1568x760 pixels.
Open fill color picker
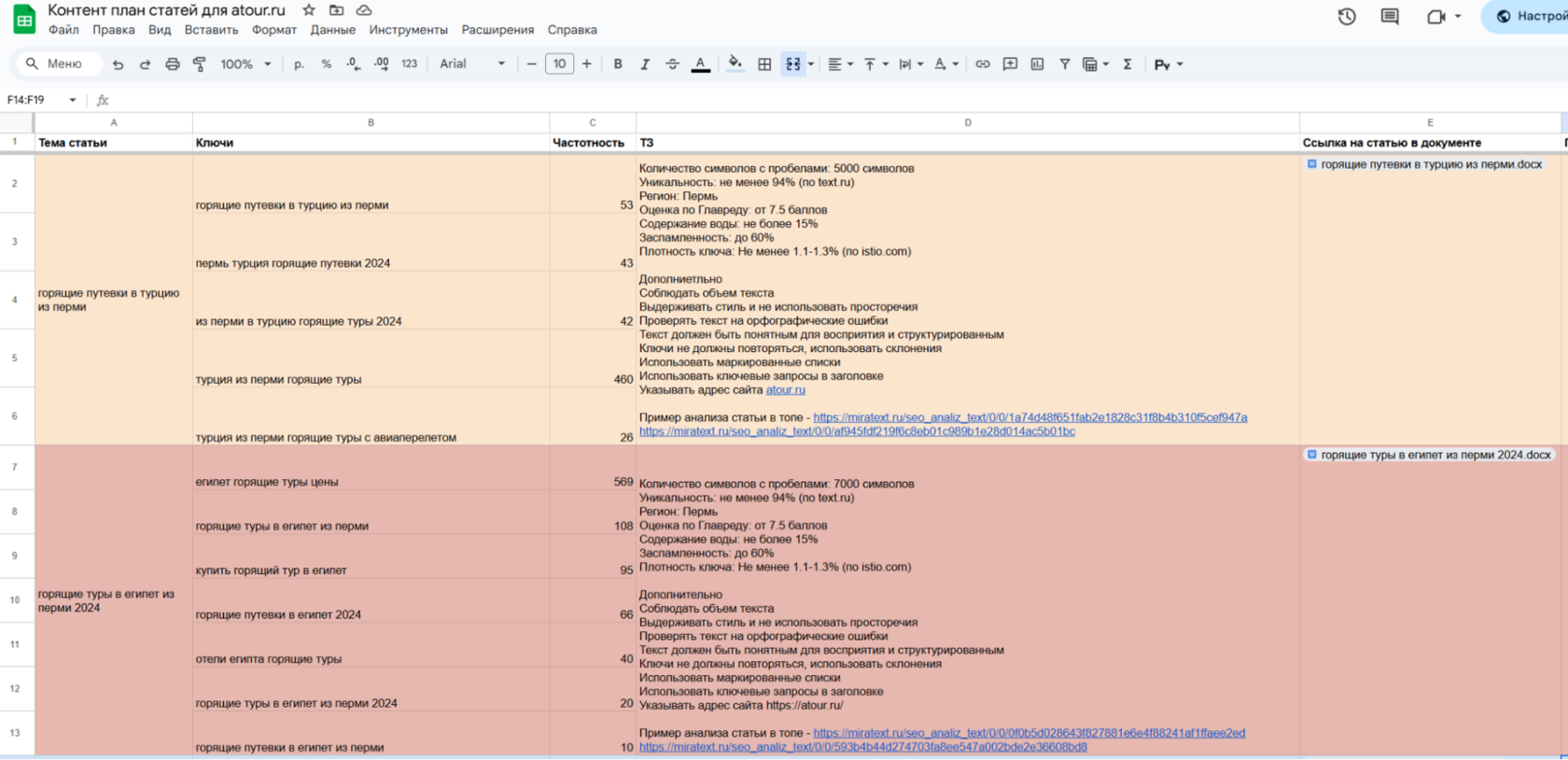(x=735, y=64)
